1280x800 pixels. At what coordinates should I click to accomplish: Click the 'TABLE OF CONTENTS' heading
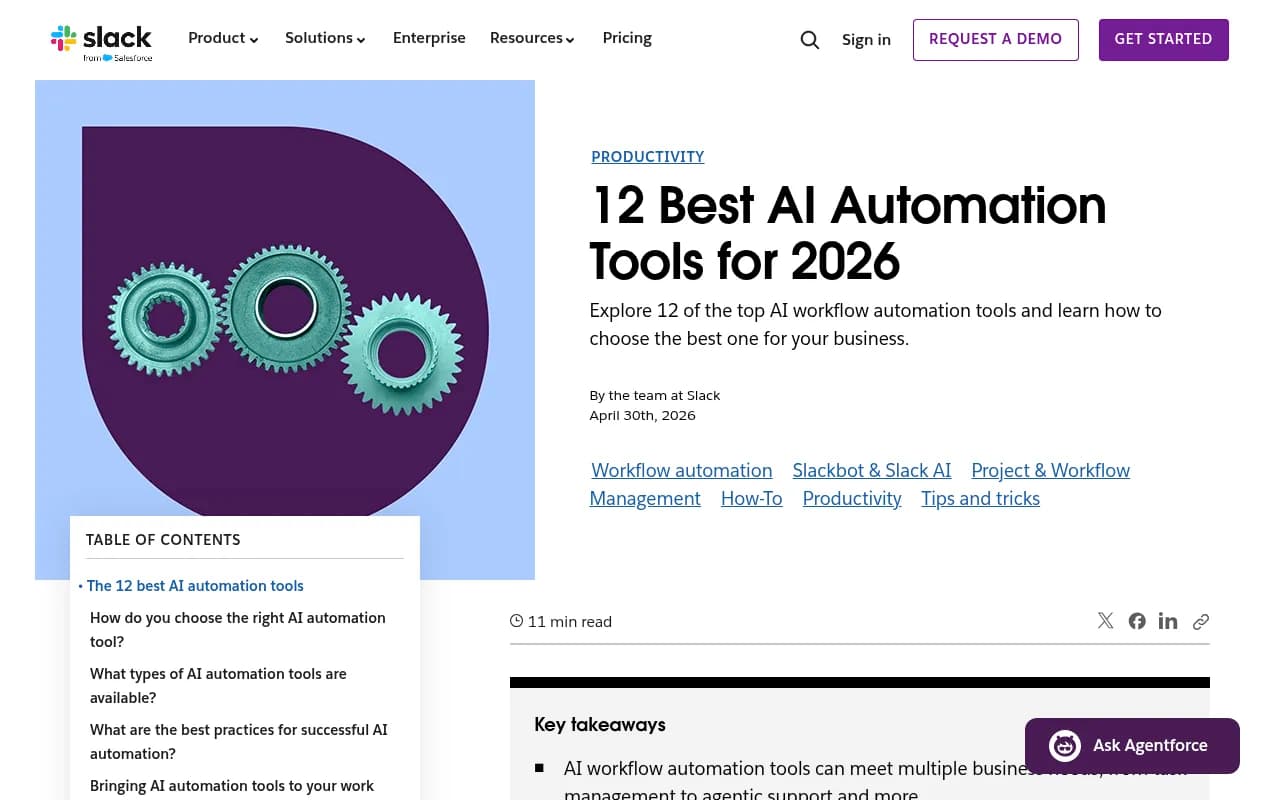(163, 540)
